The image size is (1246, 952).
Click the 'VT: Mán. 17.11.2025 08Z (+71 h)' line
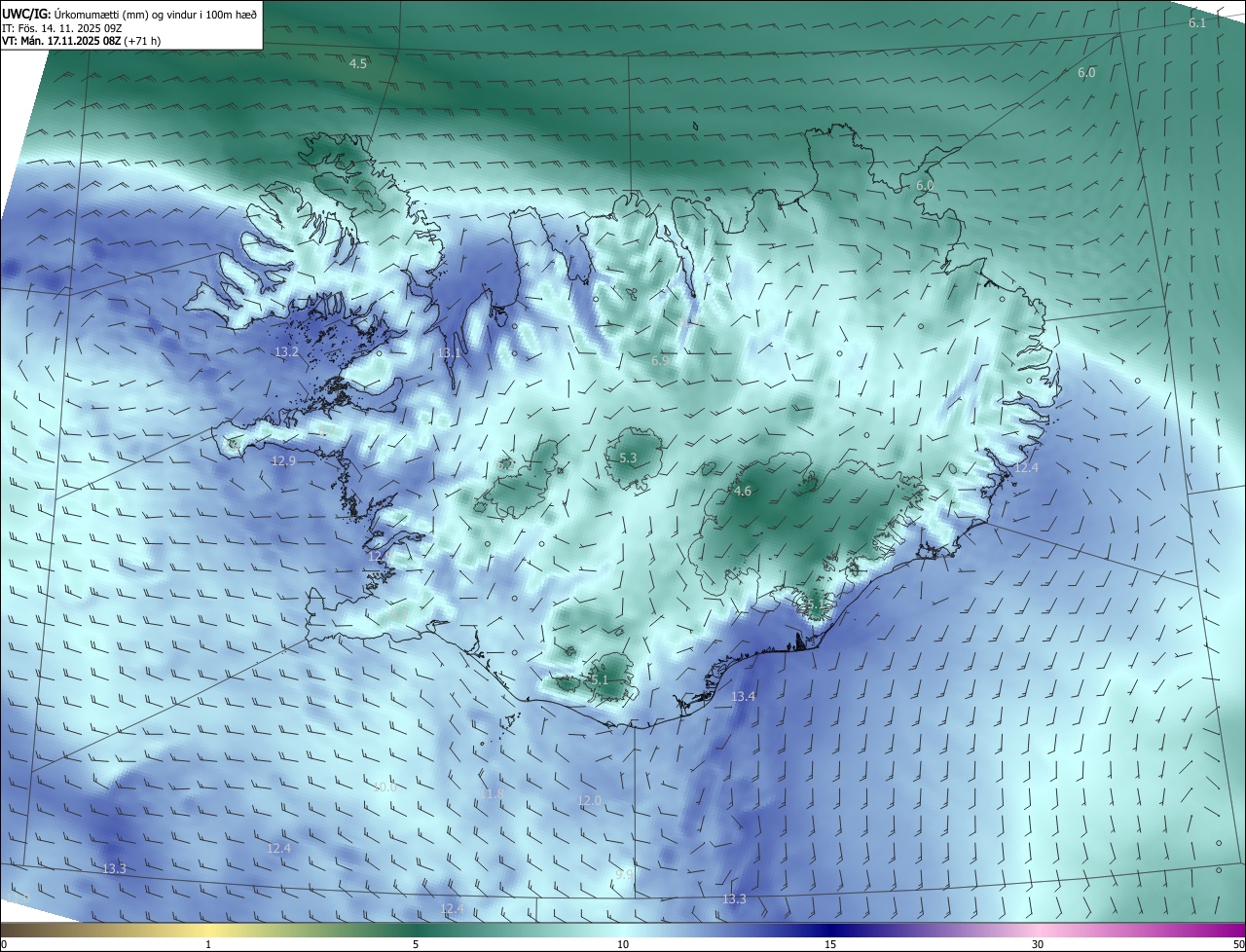pos(82,42)
